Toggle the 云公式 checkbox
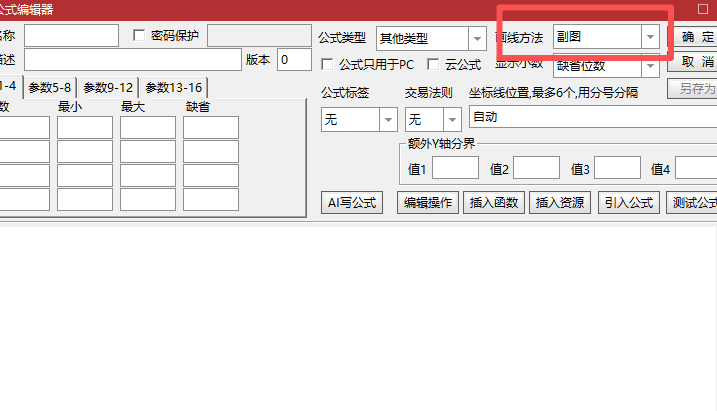717x411 pixels. coord(433,64)
